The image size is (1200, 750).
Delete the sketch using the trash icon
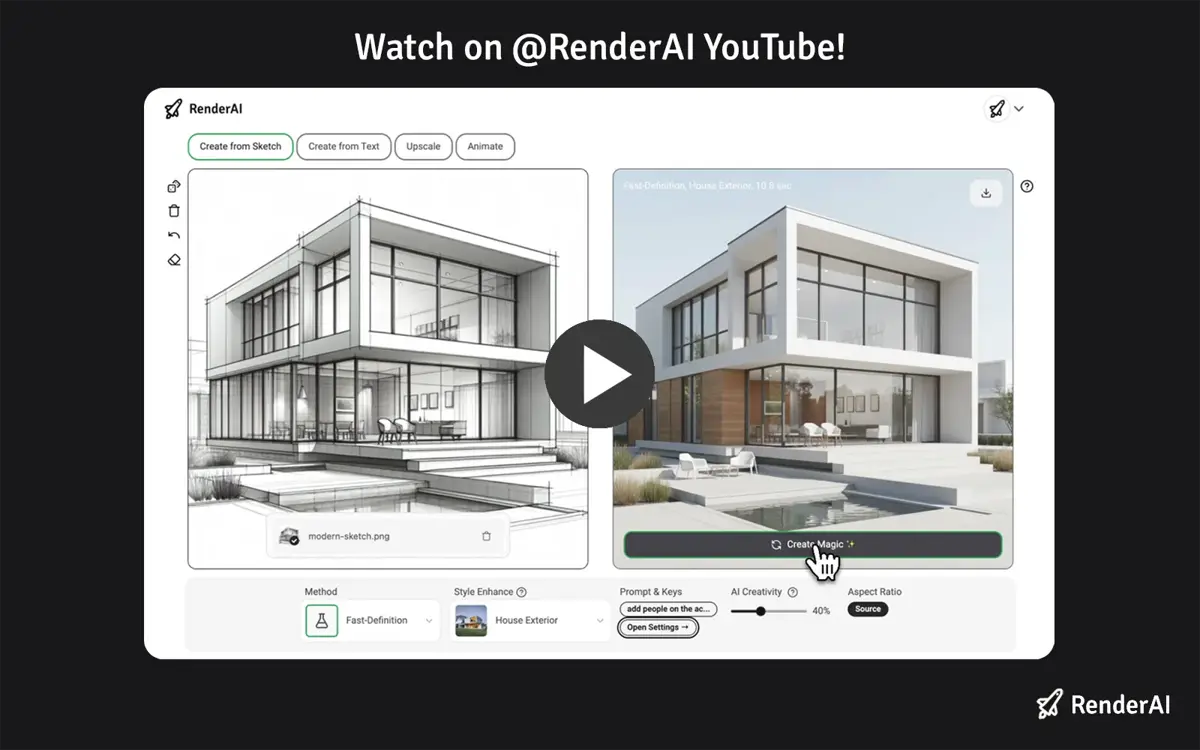pos(173,210)
